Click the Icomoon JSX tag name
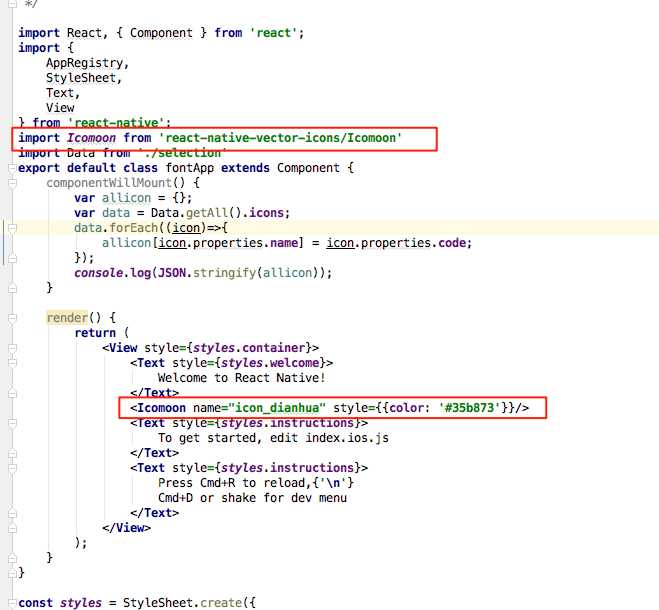The image size is (659, 610). 161,408
